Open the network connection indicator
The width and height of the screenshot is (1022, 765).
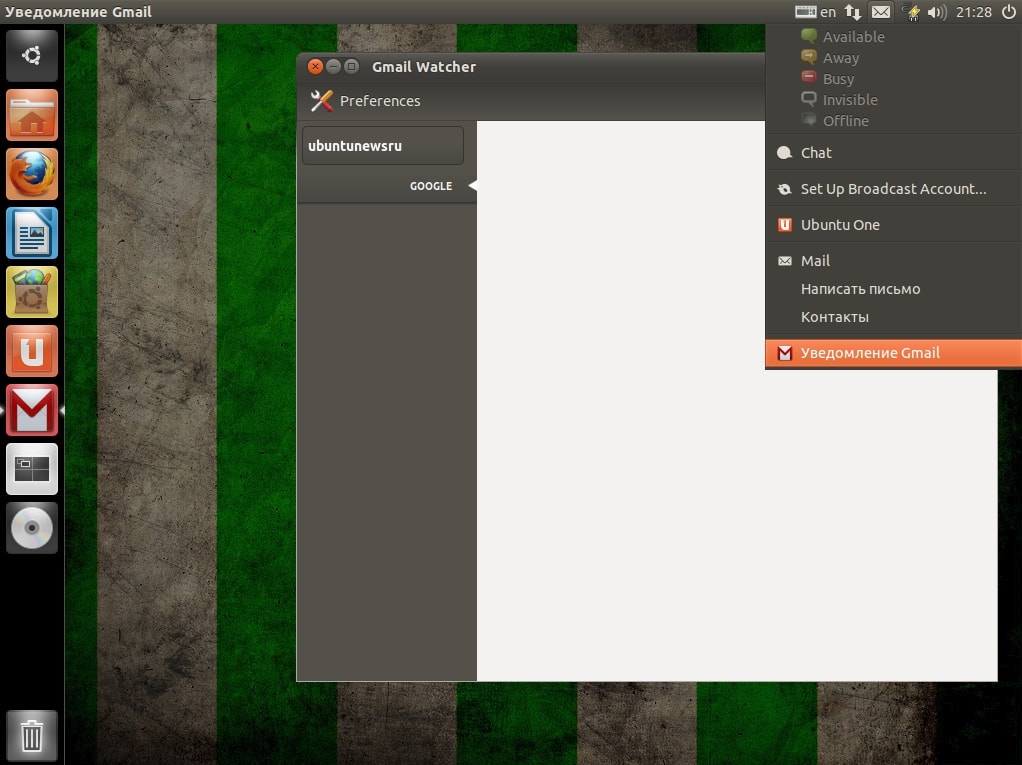click(853, 12)
